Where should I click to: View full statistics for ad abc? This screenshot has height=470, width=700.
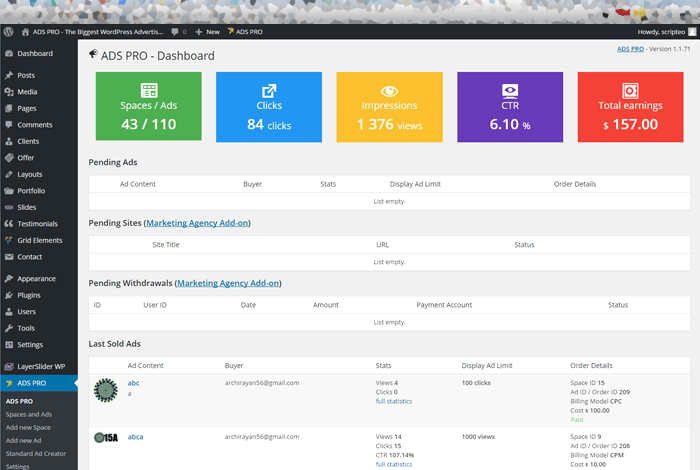point(393,401)
